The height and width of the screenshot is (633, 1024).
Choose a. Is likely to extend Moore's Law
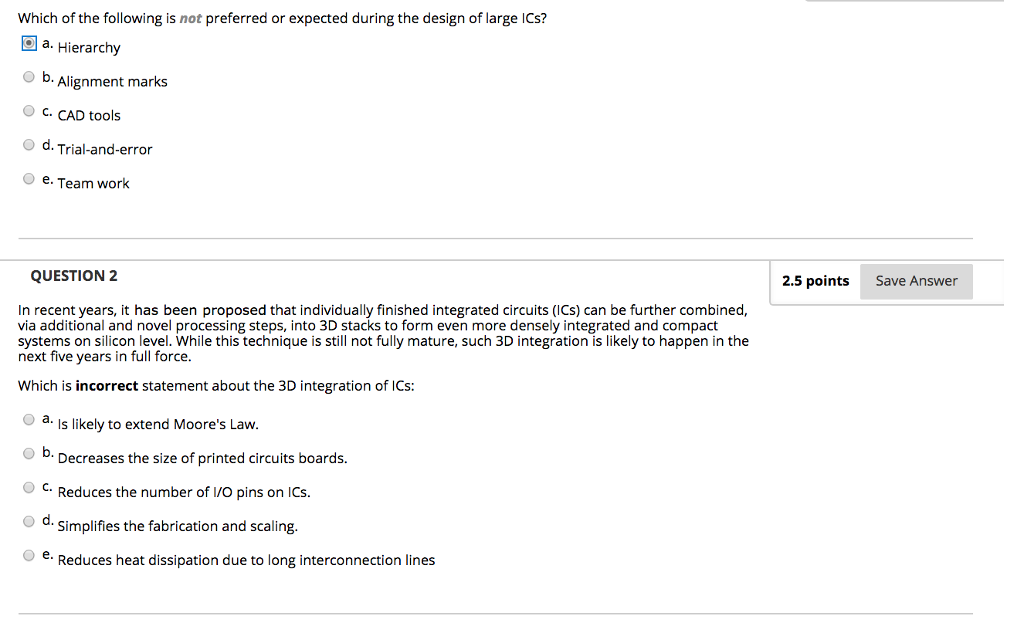[x=29, y=419]
